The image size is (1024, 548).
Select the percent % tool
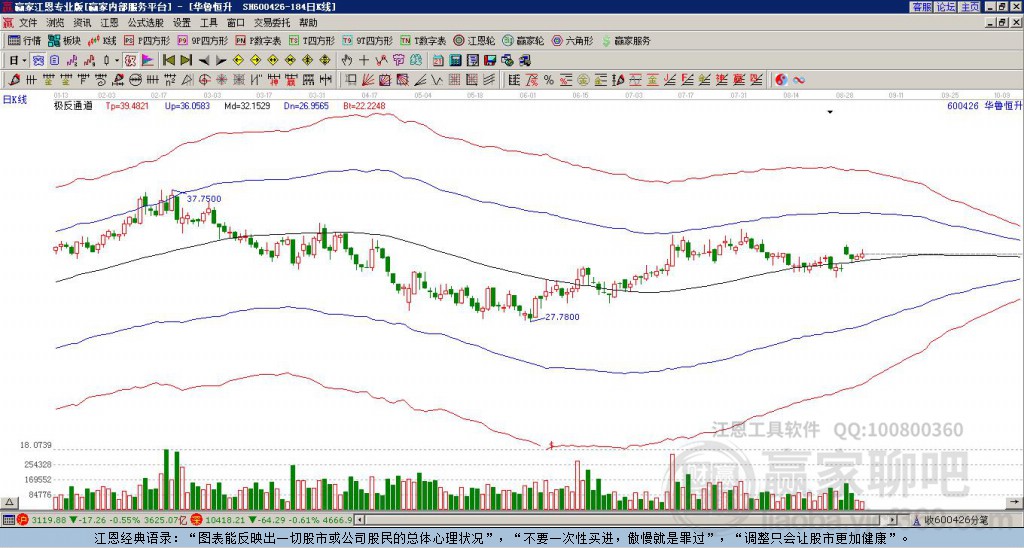[x=549, y=80]
